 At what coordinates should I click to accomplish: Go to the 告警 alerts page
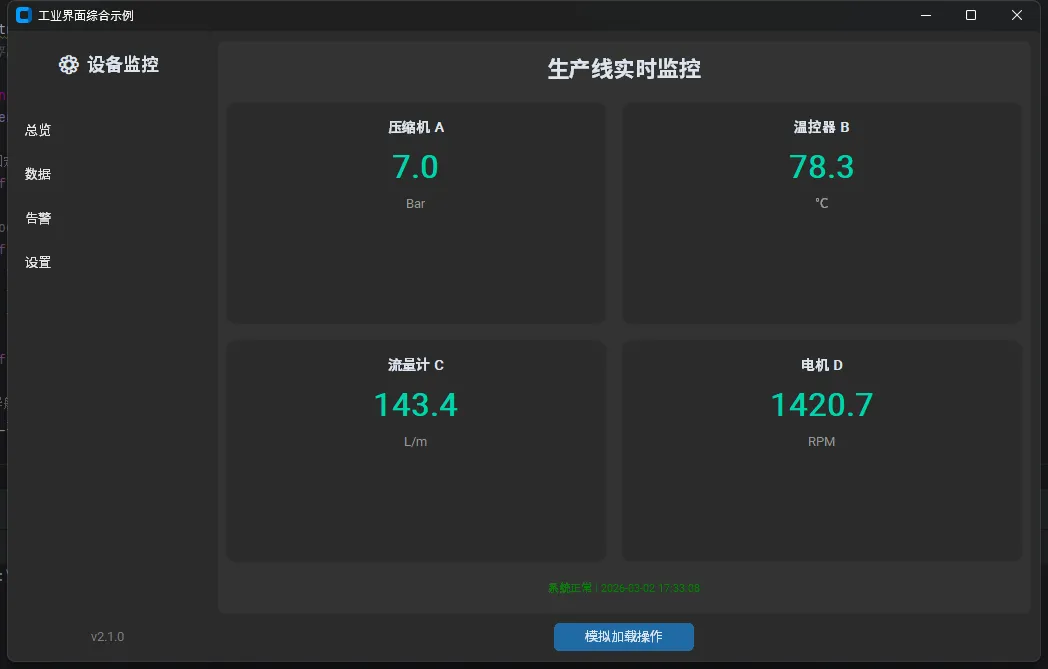[38, 218]
